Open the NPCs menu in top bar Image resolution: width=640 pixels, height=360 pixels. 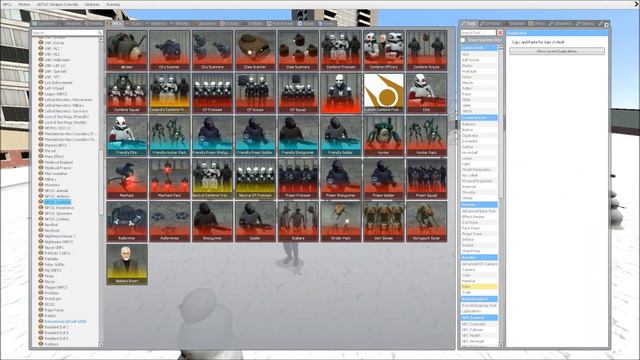[x=7, y=4]
